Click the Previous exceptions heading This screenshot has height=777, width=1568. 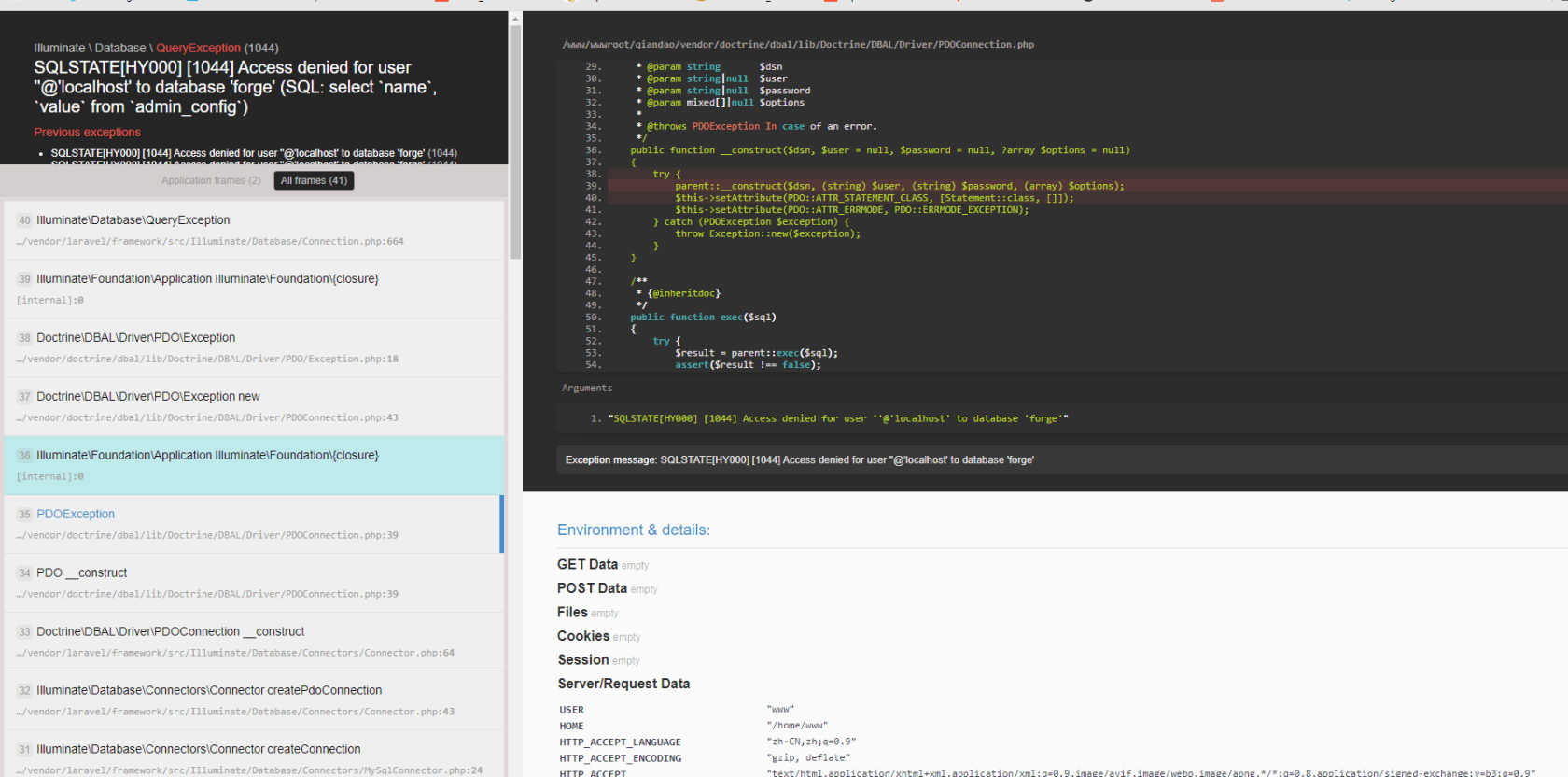pyautogui.click(x=88, y=133)
